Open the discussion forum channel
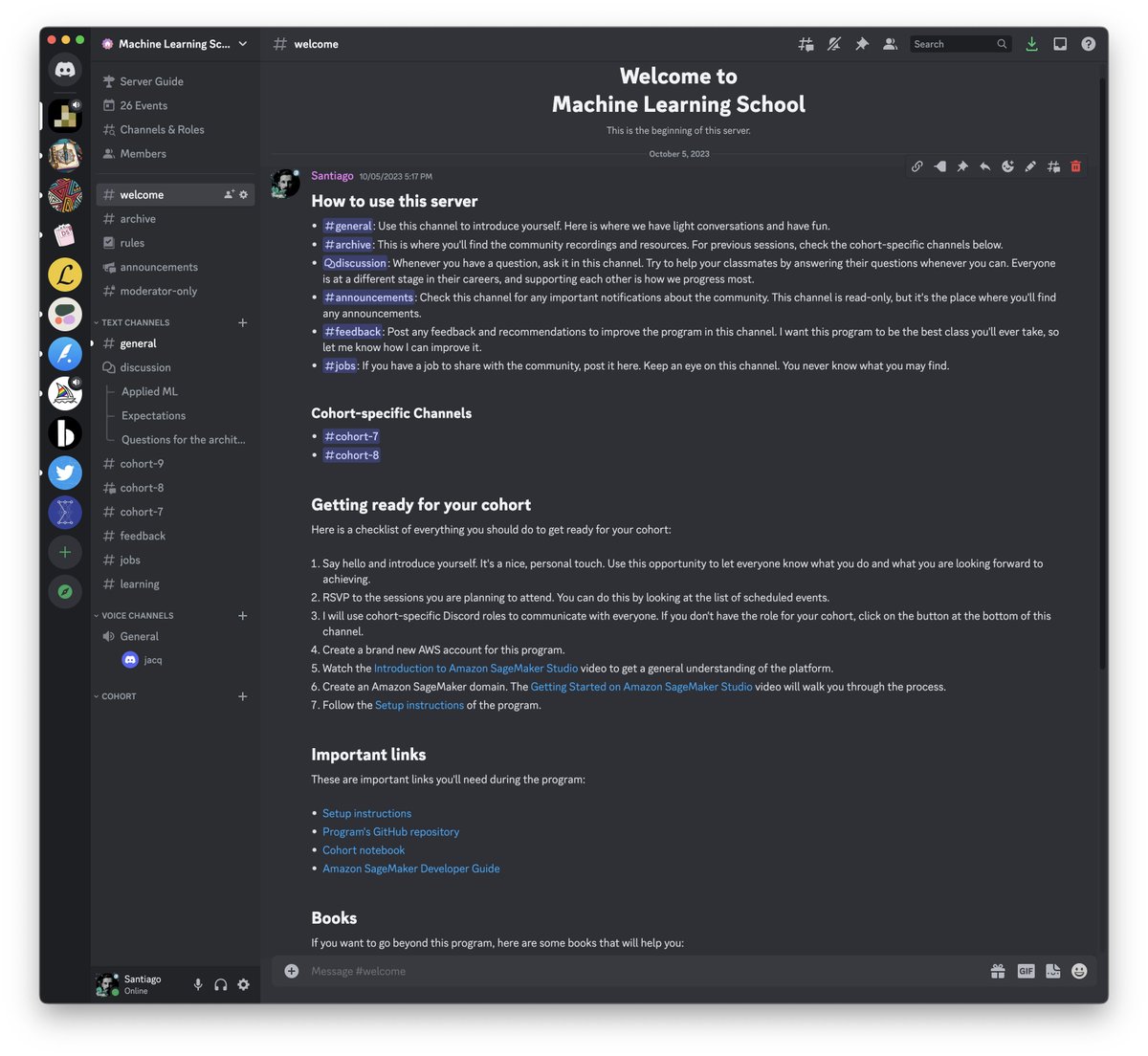This screenshot has height=1056, width=1148. pos(175,367)
